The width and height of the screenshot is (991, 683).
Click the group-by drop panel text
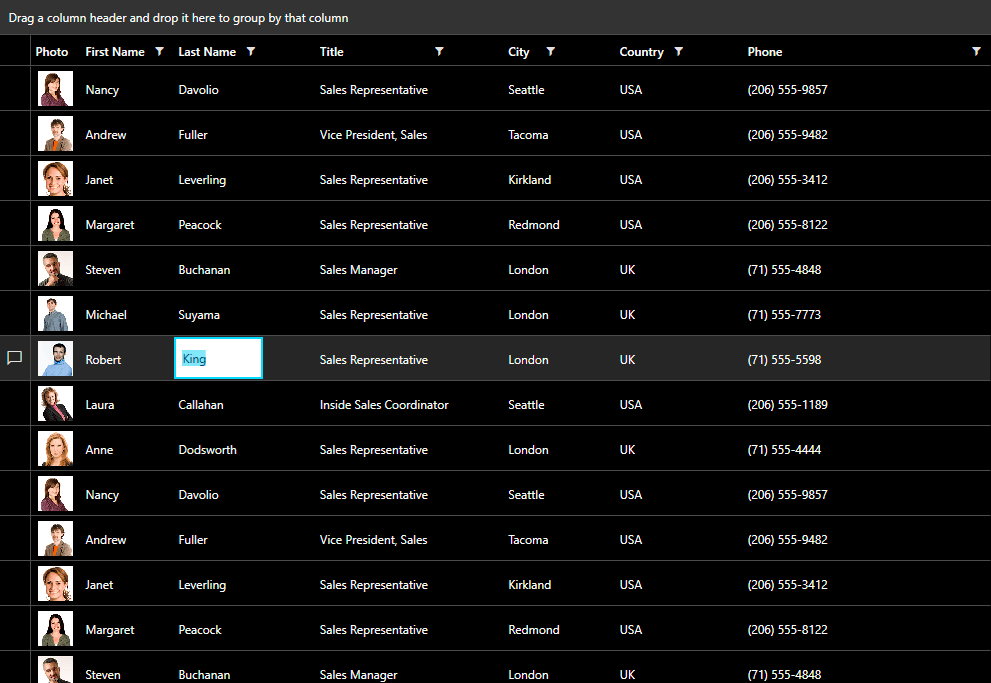click(178, 18)
